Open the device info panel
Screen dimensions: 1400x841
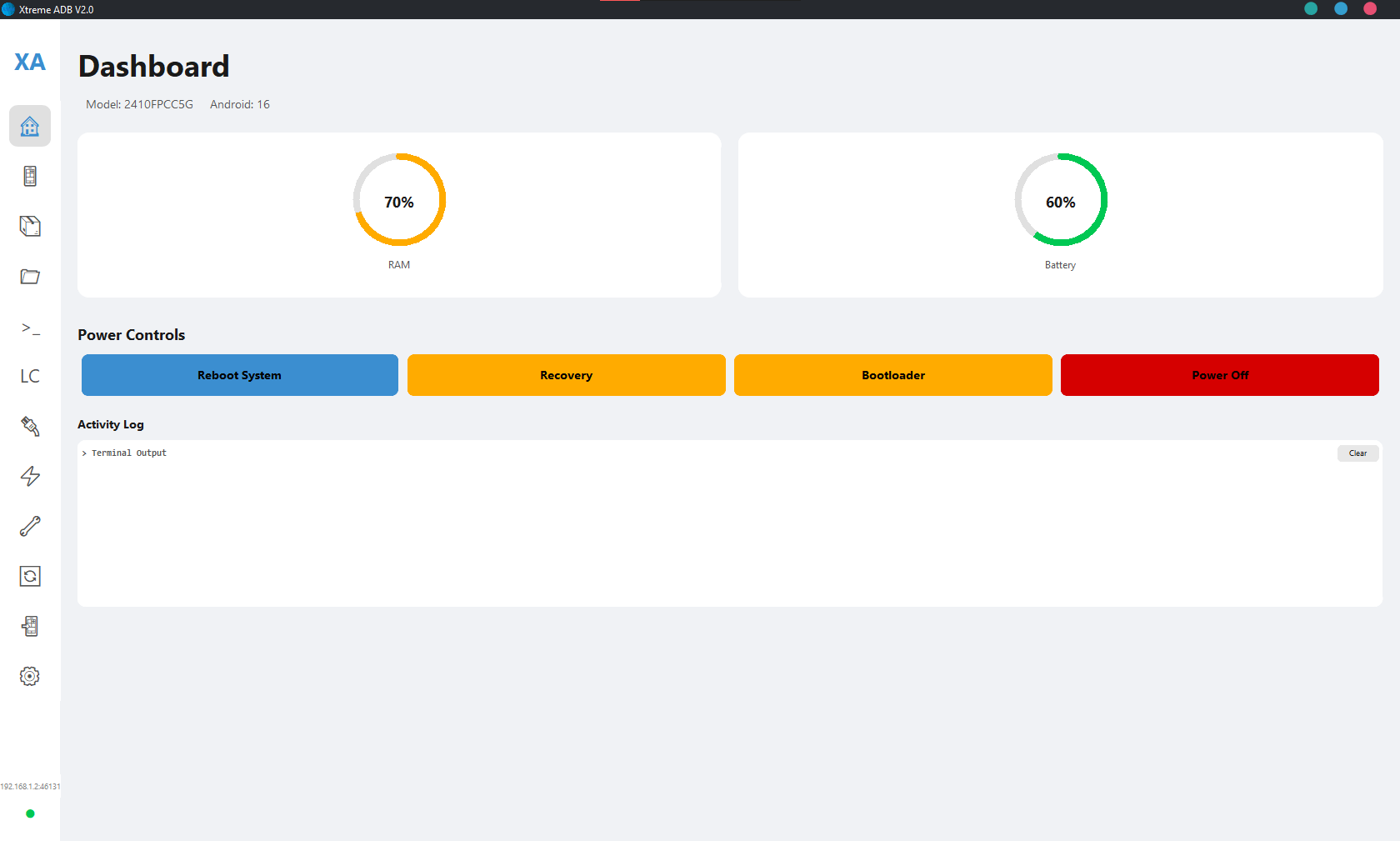click(x=29, y=176)
